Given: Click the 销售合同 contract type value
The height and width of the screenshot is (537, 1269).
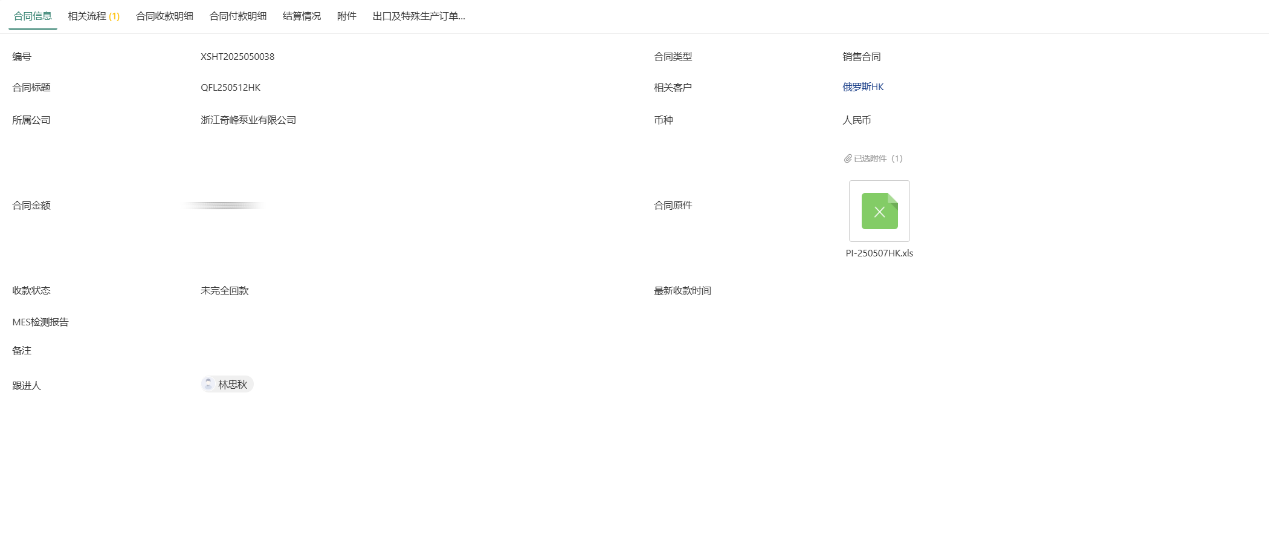Looking at the screenshot, I should [x=861, y=57].
